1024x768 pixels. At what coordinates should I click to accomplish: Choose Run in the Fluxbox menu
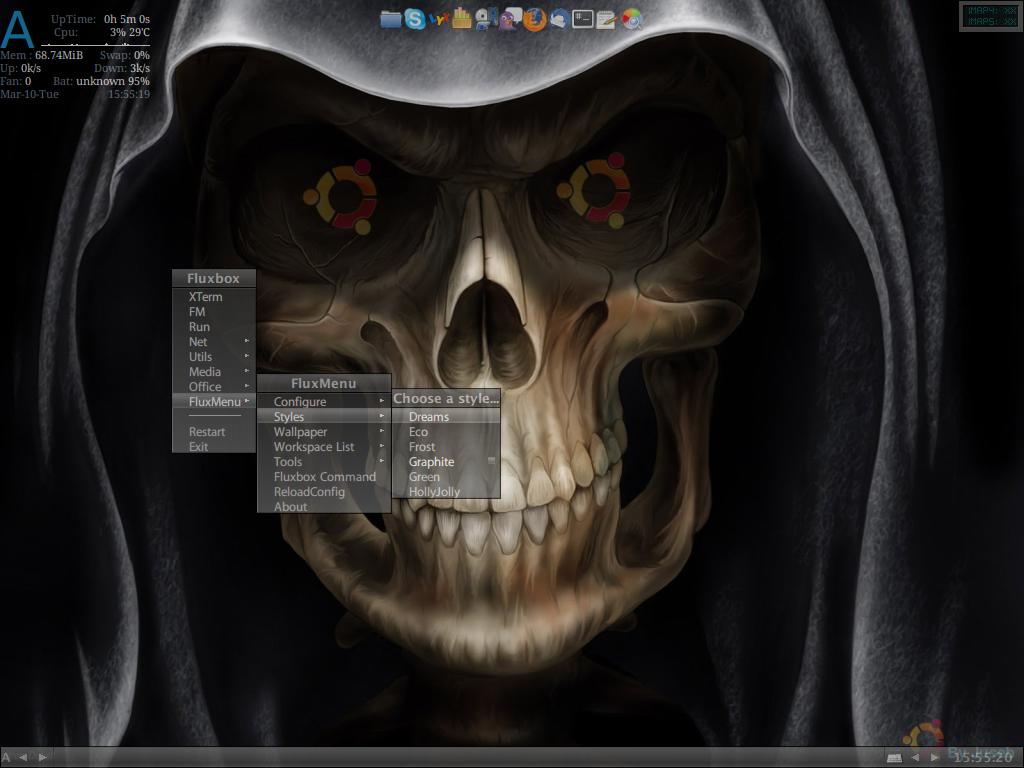click(214, 327)
